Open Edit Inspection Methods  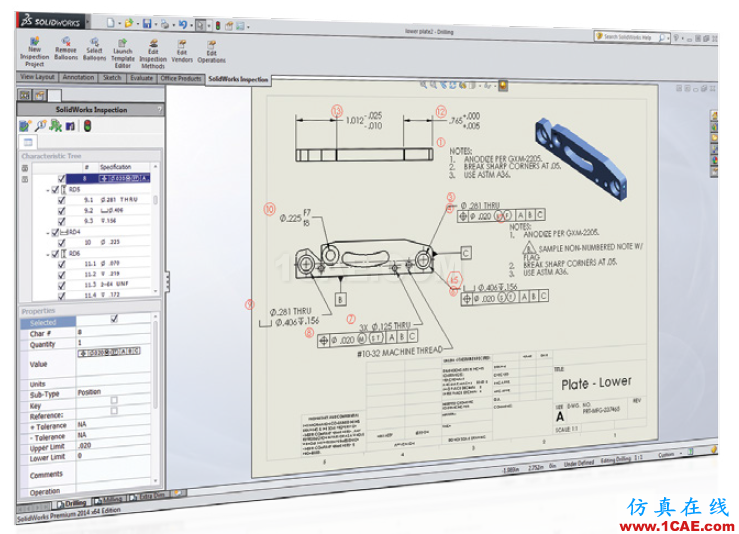153,55
